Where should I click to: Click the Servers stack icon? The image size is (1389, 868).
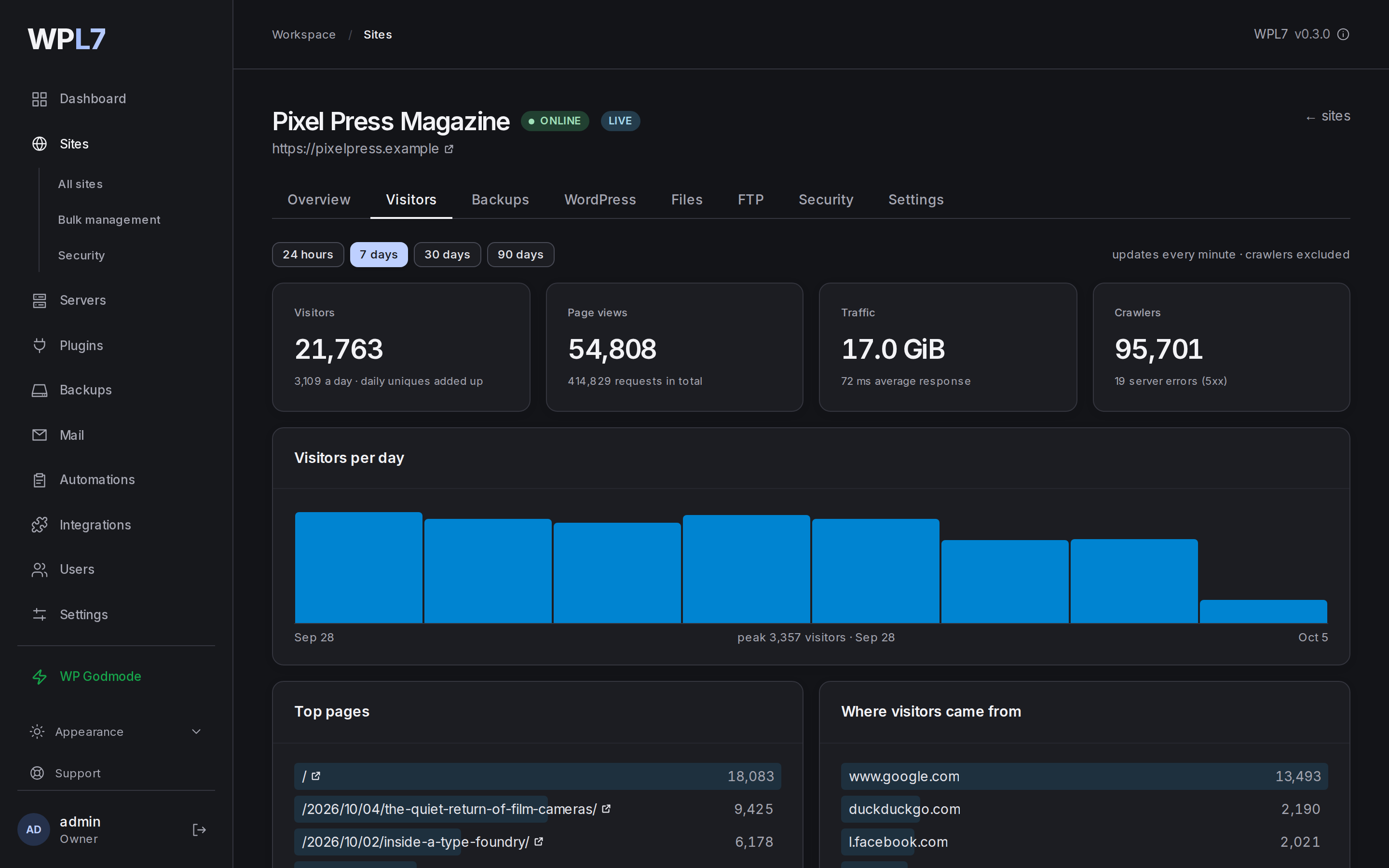point(39,300)
